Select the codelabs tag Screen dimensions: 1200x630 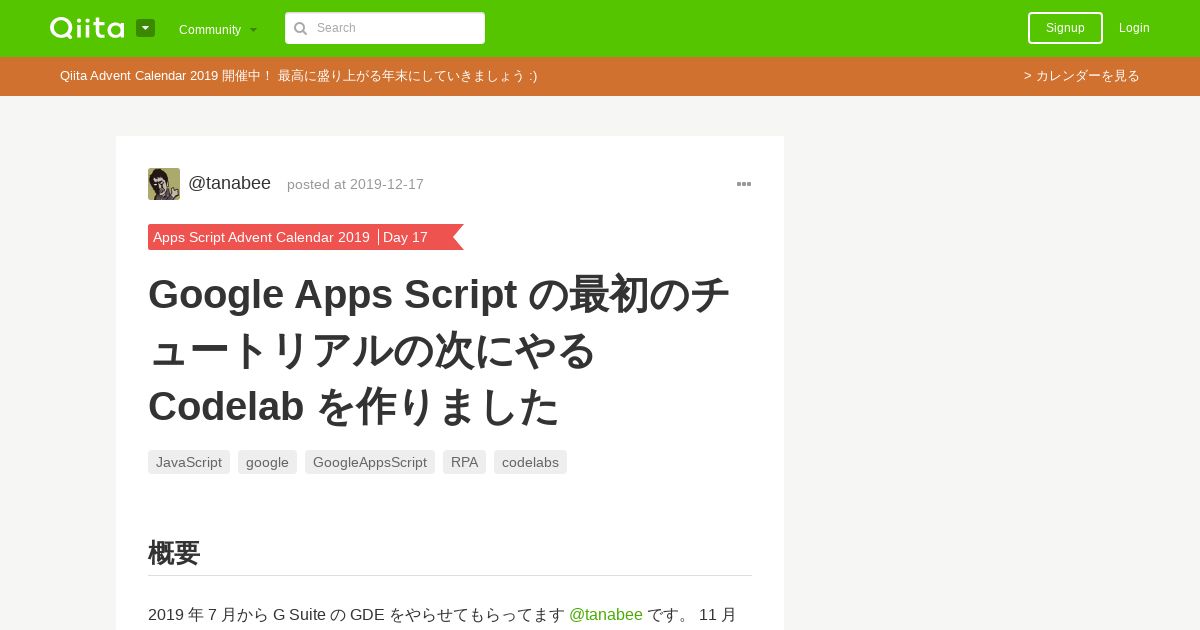coord(530,462)
